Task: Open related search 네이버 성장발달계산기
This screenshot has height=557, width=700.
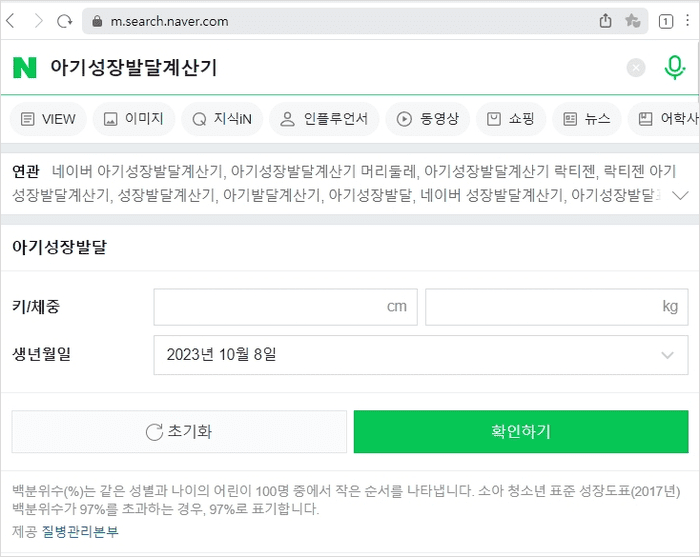Action: click(x=491, y=195)
